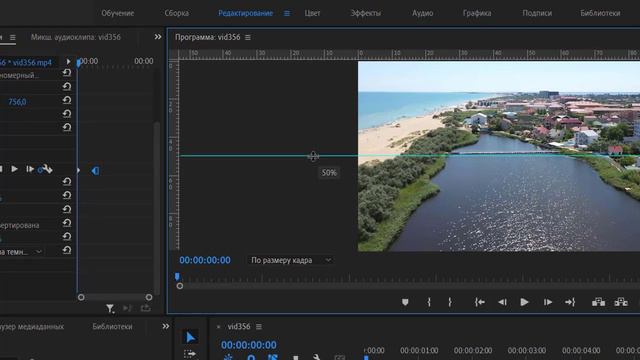Screen dimensions: 640x360
Task: Add a marker in the Program monitor
Action: click(405, 302)
